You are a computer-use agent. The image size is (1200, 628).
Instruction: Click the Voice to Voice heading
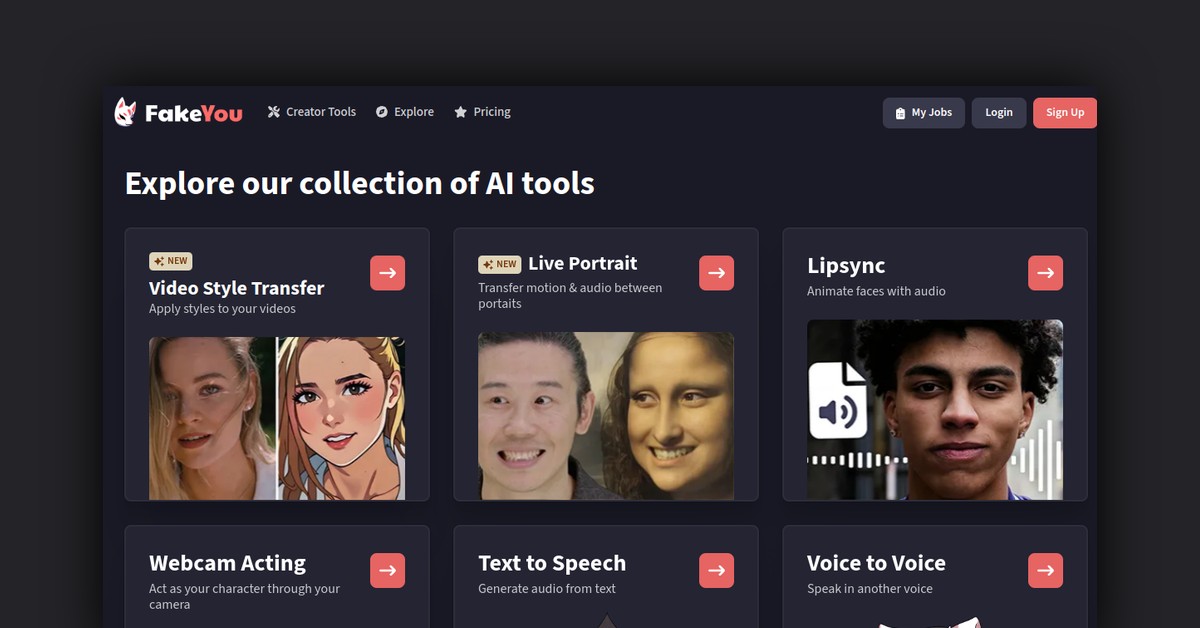point(876,563)
